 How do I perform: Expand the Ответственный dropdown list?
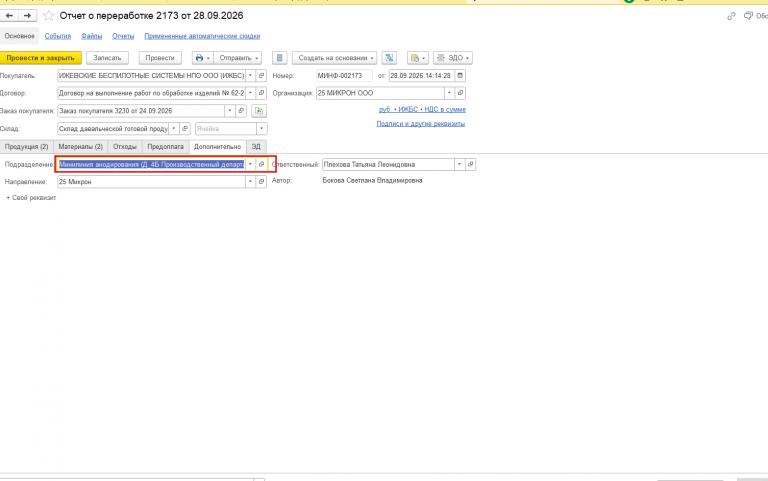pyautogui.click(x=459, y=165)
